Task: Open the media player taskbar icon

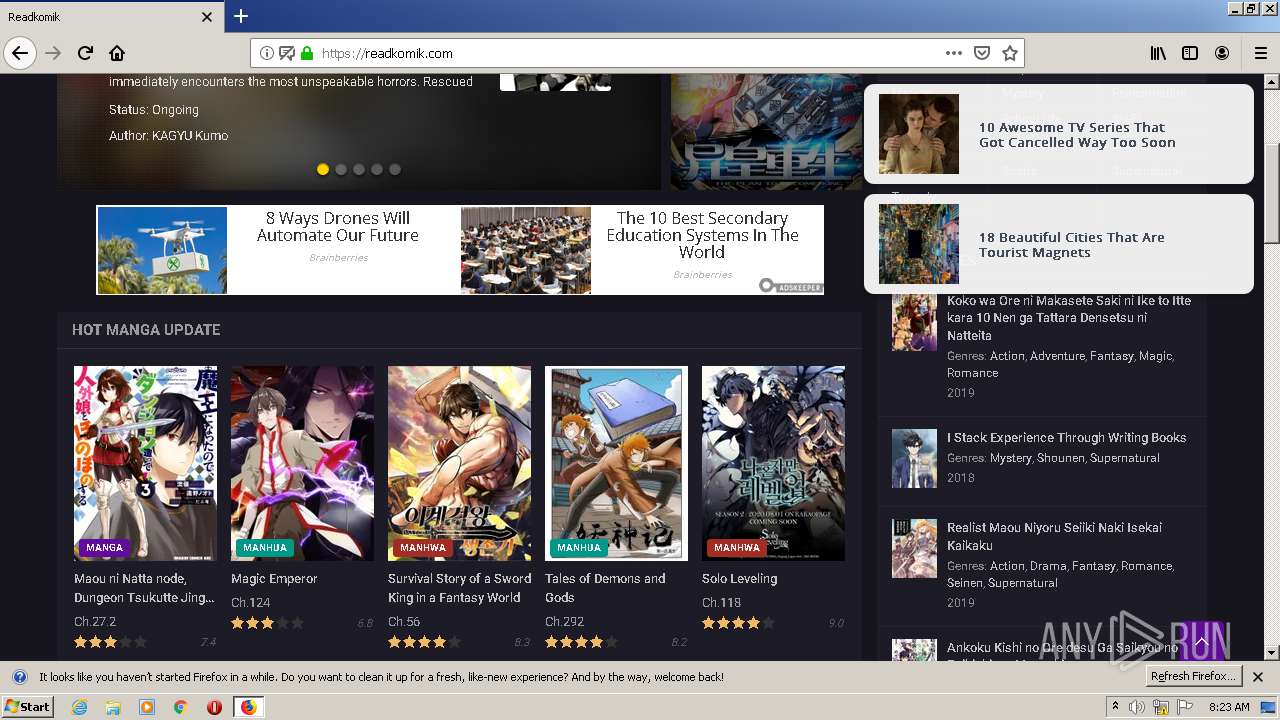Action: 147,707
